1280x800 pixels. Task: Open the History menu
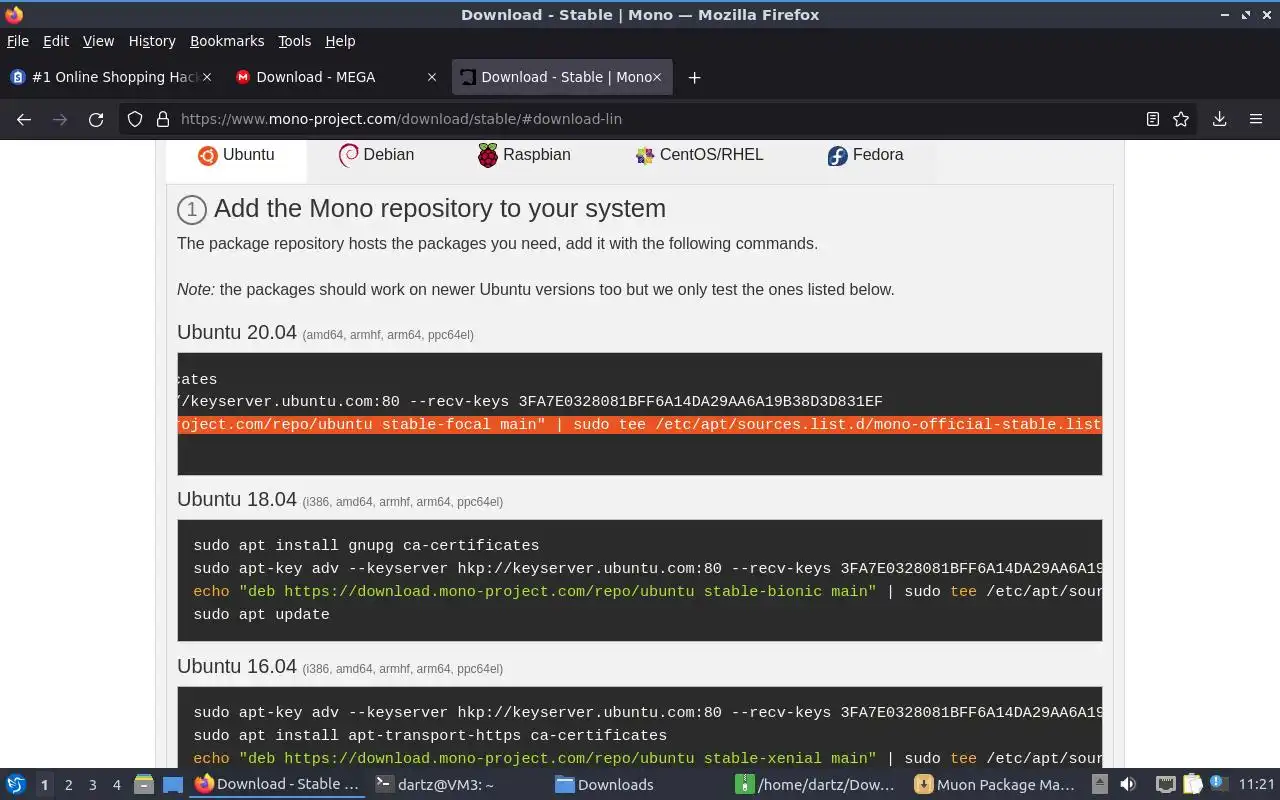click(x=152, y=41)
